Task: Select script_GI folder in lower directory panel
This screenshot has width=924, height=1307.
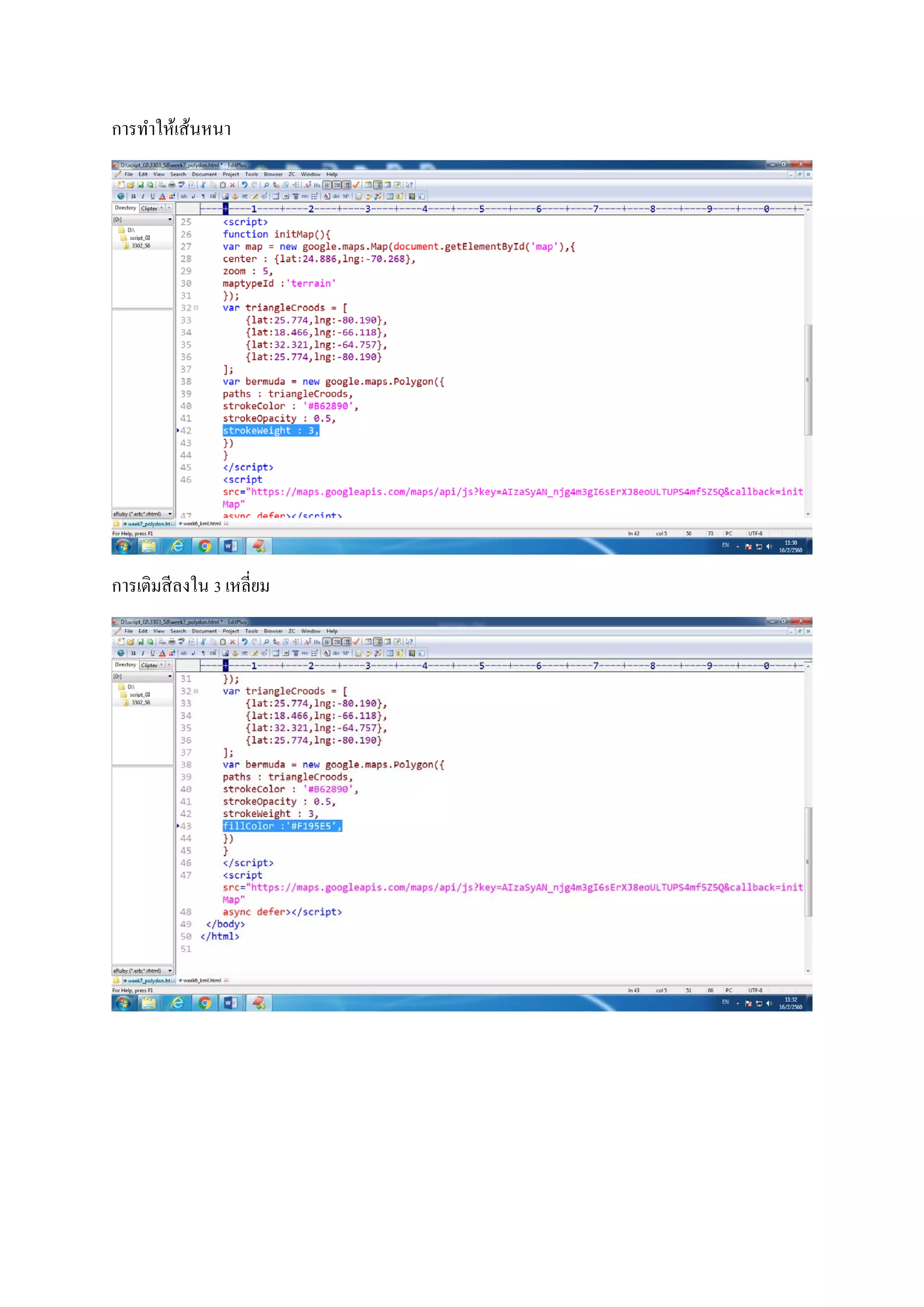Action: (x=139, y=695)
